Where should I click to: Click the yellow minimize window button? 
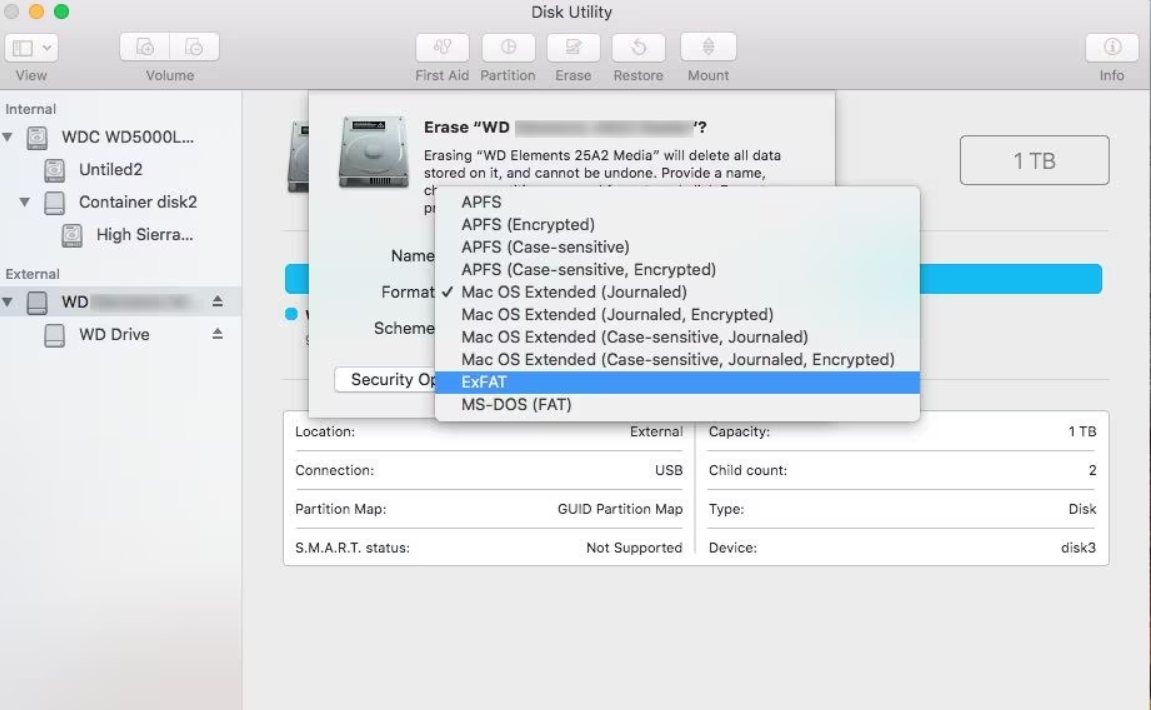[36, 12]
